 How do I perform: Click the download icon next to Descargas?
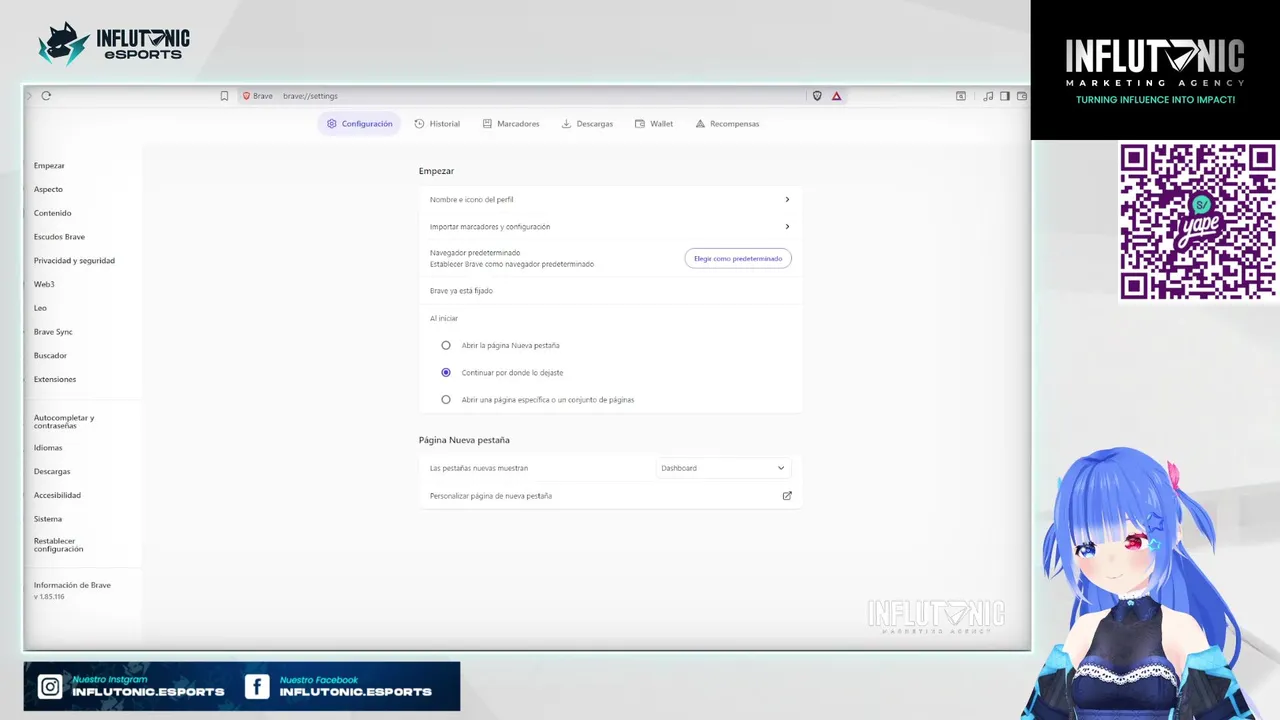[566, 124]
